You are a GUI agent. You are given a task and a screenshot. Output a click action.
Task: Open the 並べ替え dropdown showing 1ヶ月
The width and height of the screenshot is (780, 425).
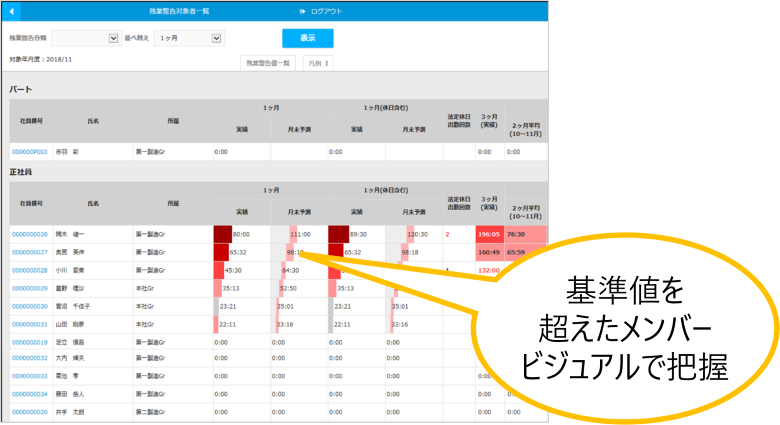coord(190,38)
